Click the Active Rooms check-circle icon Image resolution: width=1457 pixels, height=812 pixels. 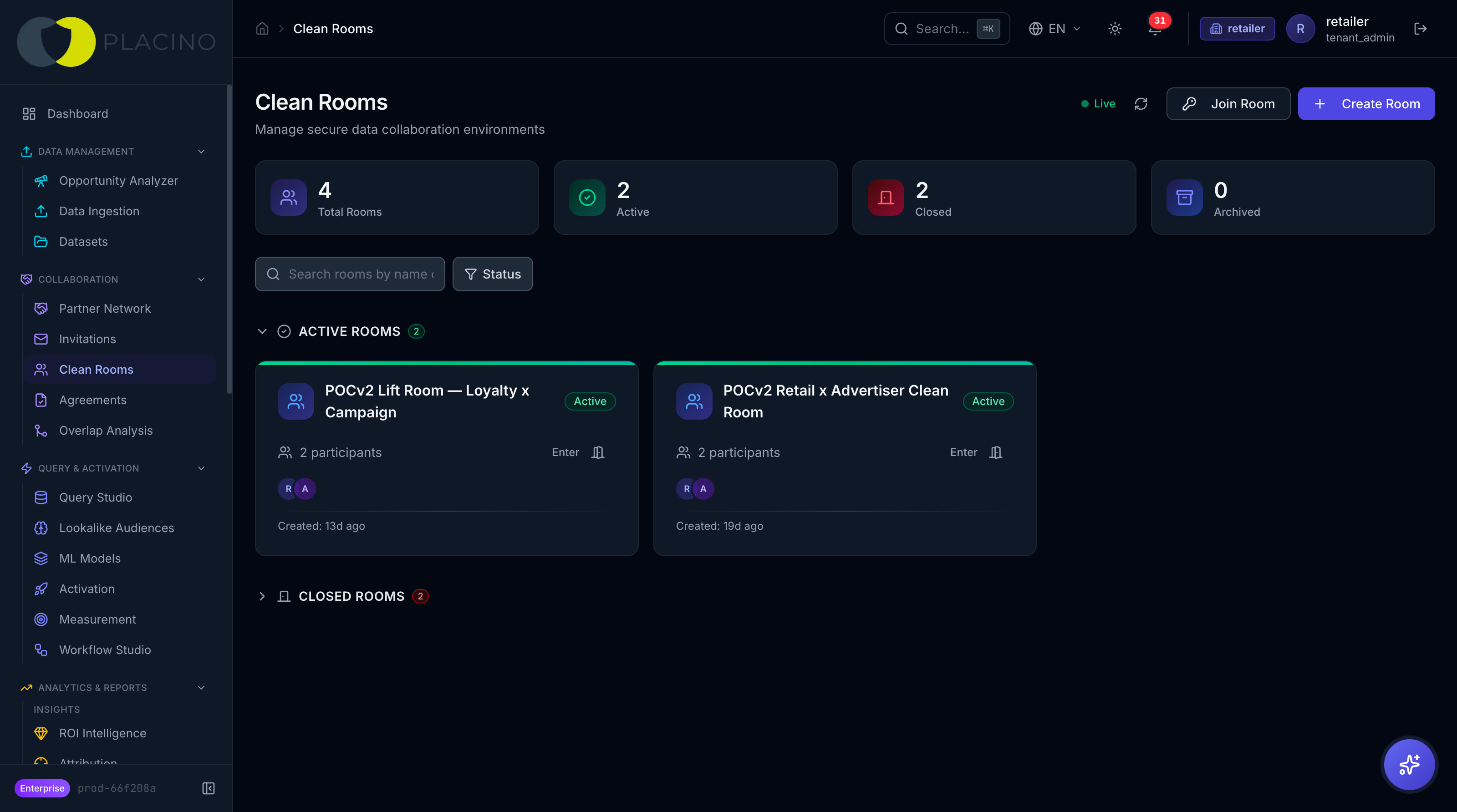point(284,331)
